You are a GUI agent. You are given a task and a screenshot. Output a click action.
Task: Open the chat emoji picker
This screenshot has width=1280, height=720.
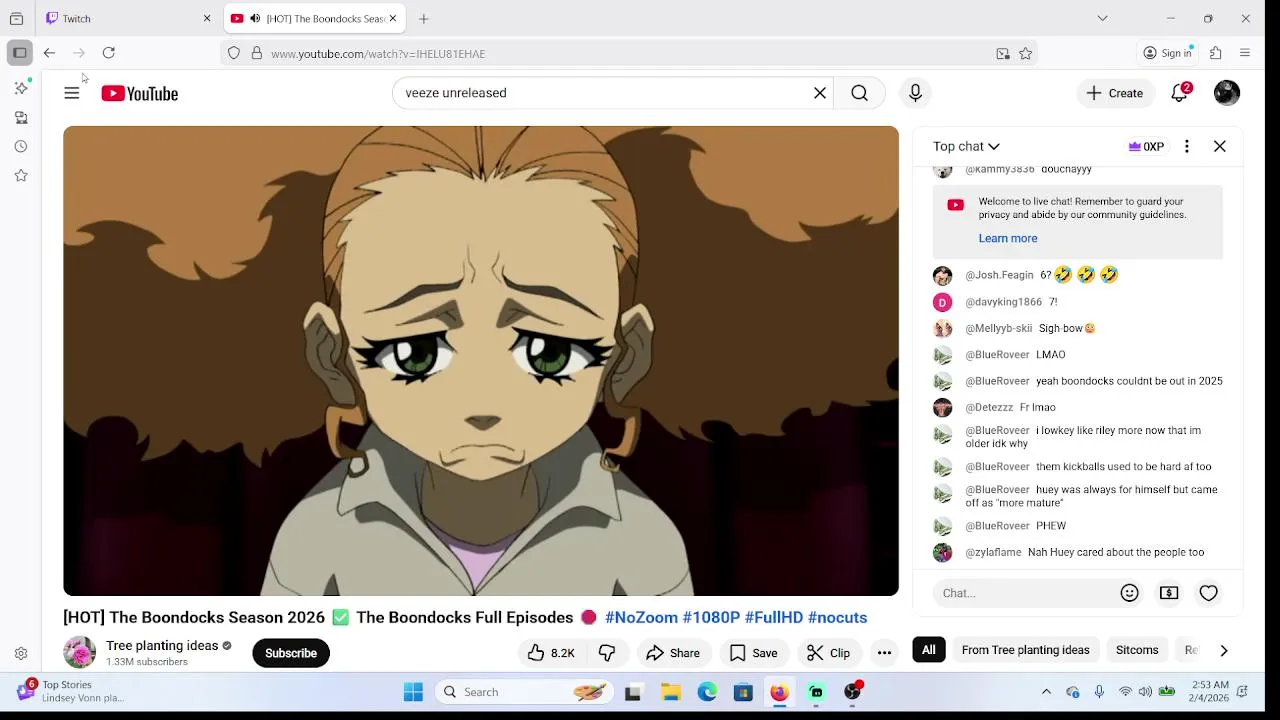[1130, 593]
